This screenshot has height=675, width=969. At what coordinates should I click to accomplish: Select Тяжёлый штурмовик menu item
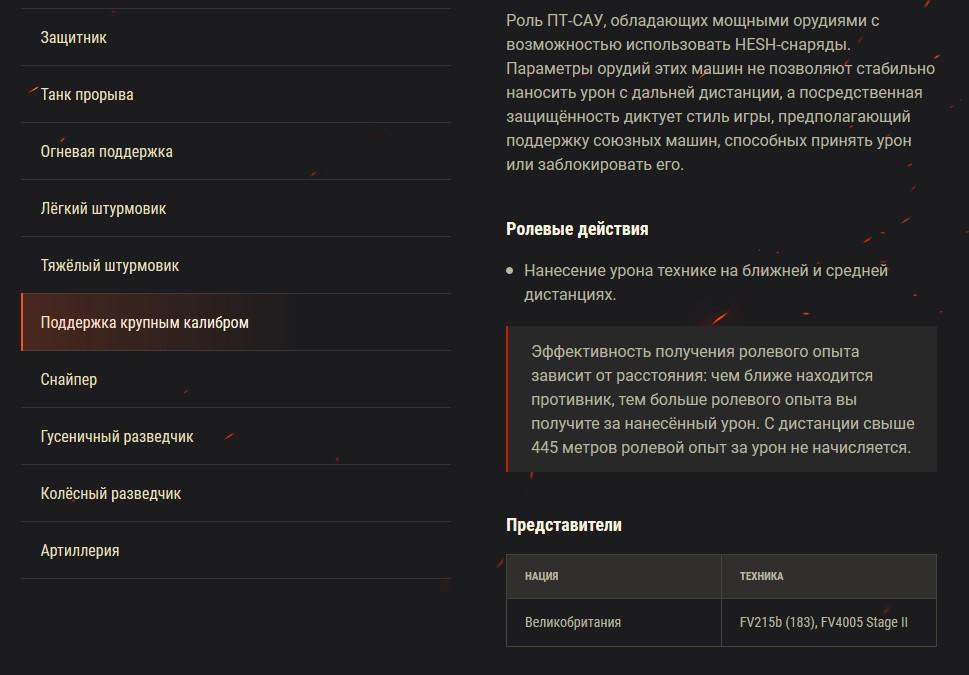(110, 266)
